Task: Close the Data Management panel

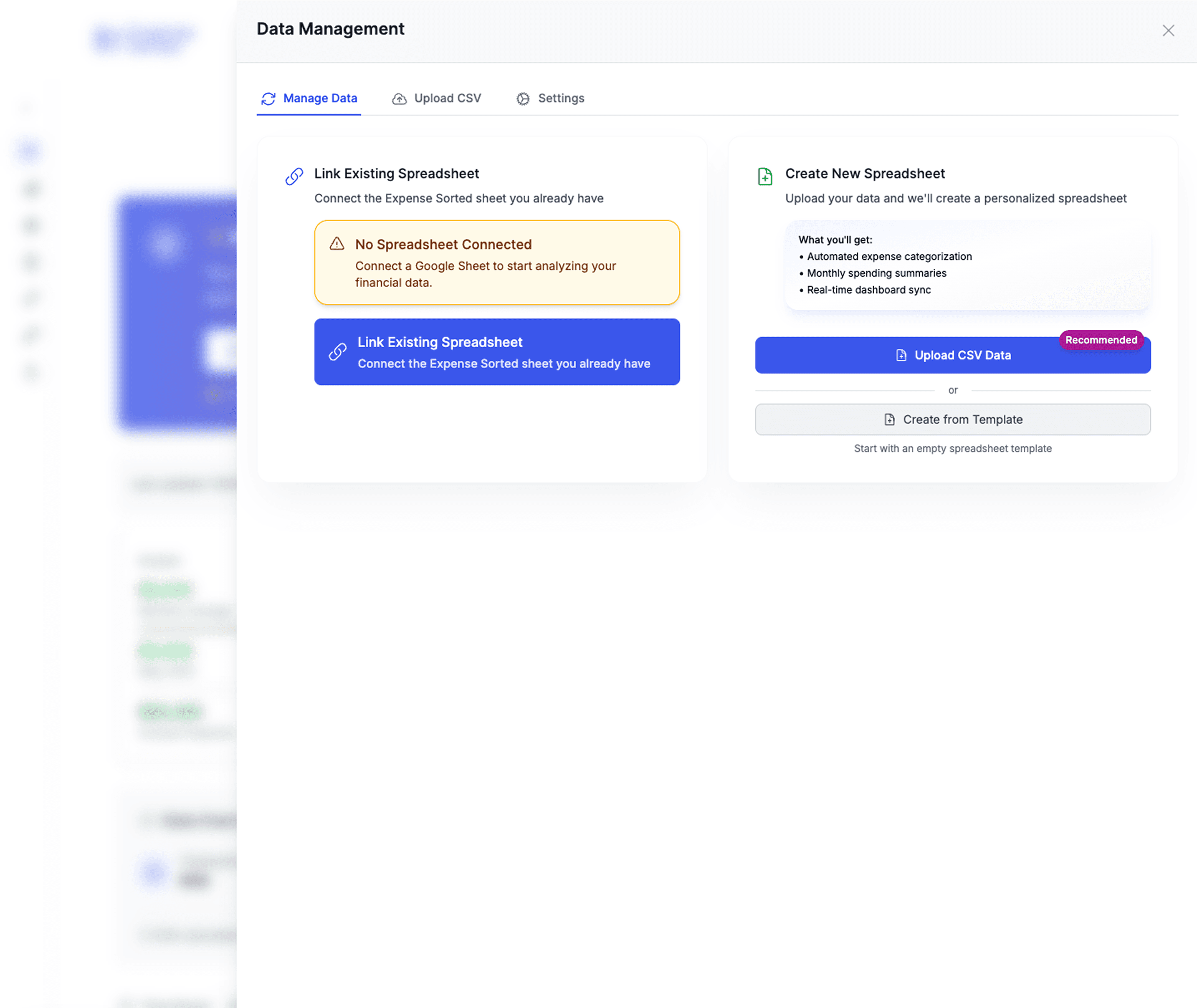Action: (x=1168, y=31)
